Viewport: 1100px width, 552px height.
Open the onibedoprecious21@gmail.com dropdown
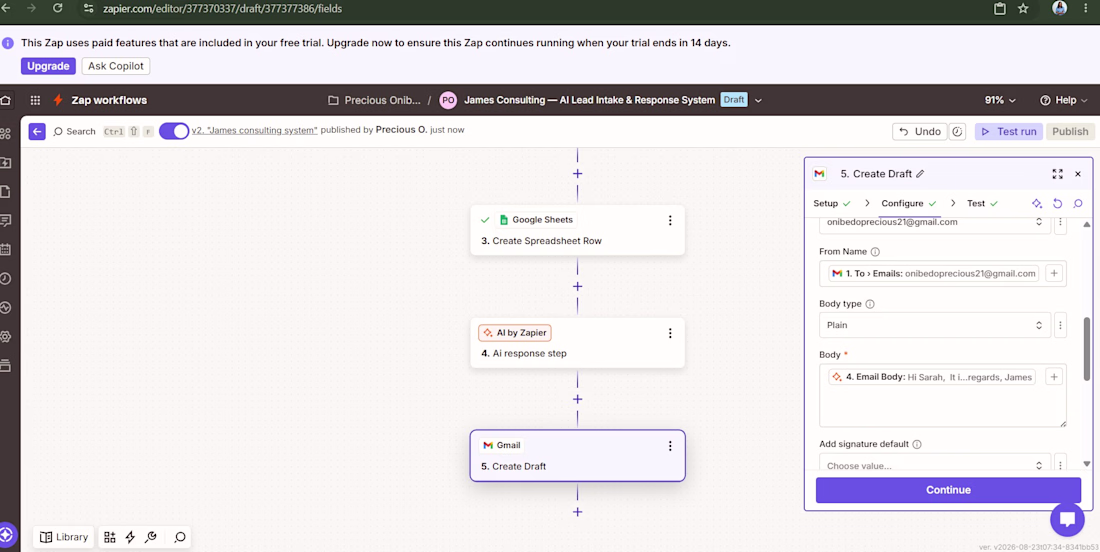[934, 223]
